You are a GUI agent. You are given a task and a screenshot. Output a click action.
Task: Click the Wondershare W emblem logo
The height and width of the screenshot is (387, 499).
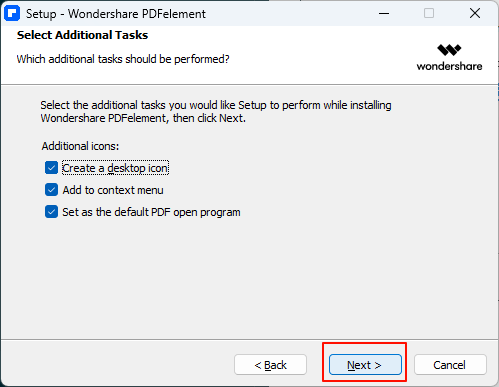[449, 50]
